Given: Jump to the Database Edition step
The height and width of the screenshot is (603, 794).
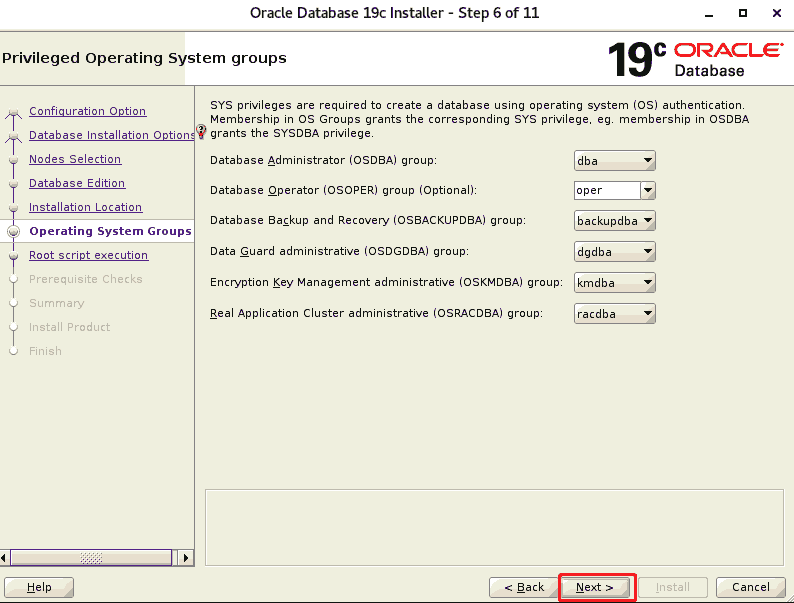Looking at the screenshot, I should click(x=77, y=183).
